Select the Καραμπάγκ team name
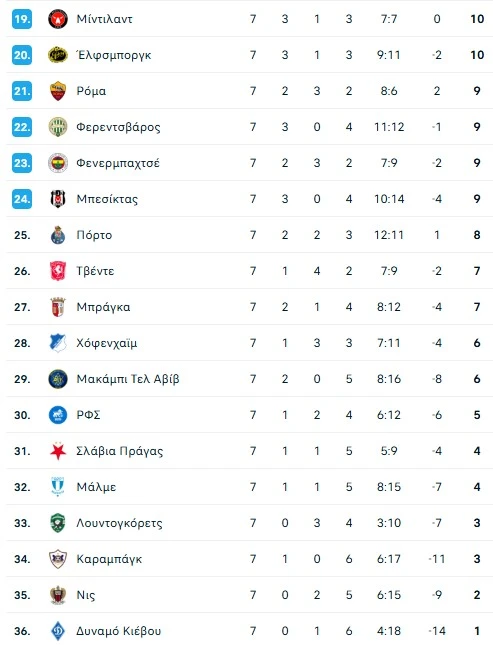The image size is (493, 645). 109,559
